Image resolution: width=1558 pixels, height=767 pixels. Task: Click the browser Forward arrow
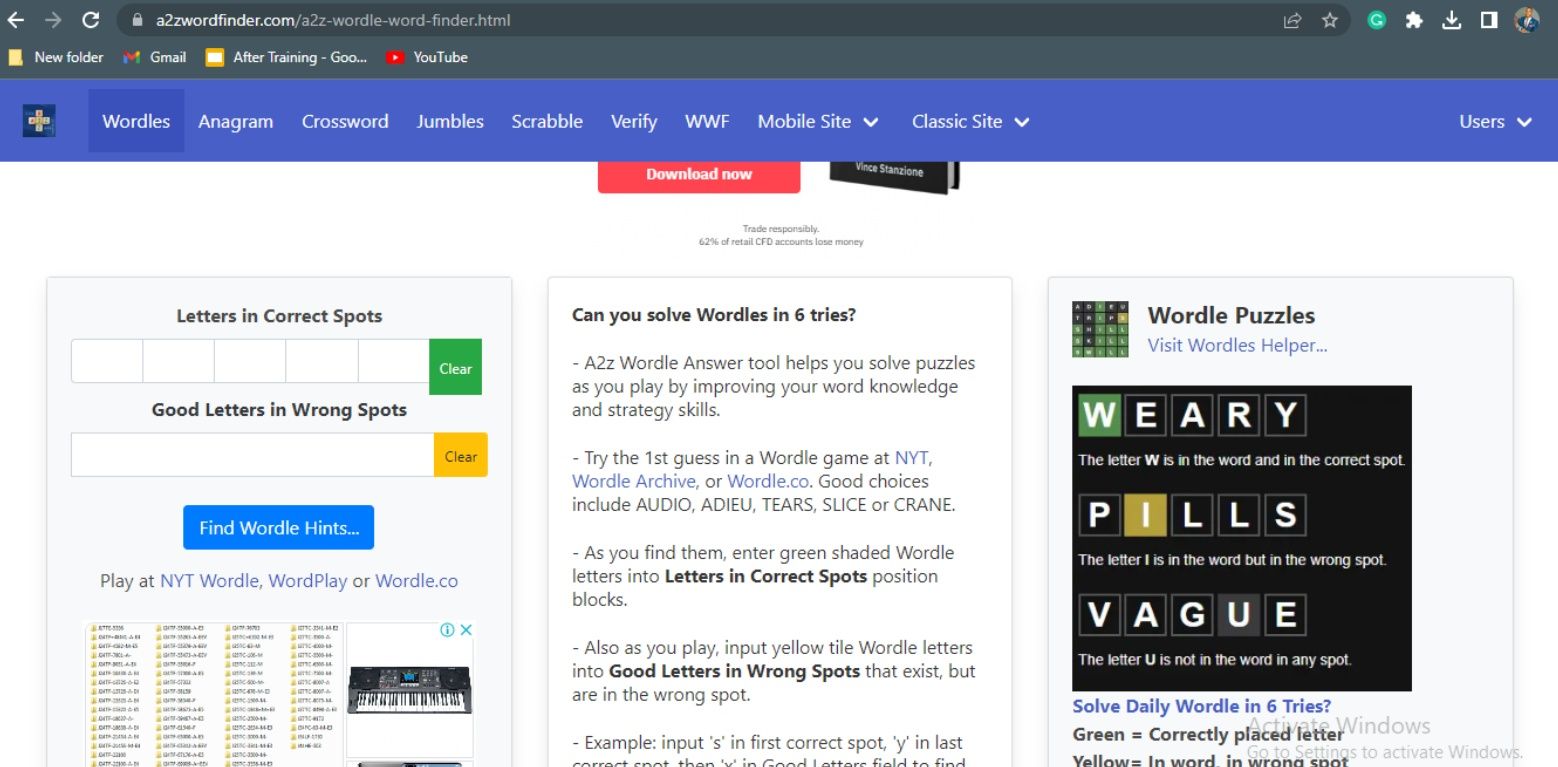click(53, 20)
